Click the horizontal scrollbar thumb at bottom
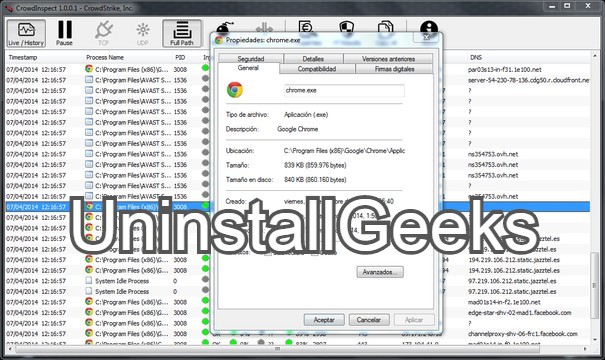This screenshot has width=605, height=360. [x=277, y=349]
